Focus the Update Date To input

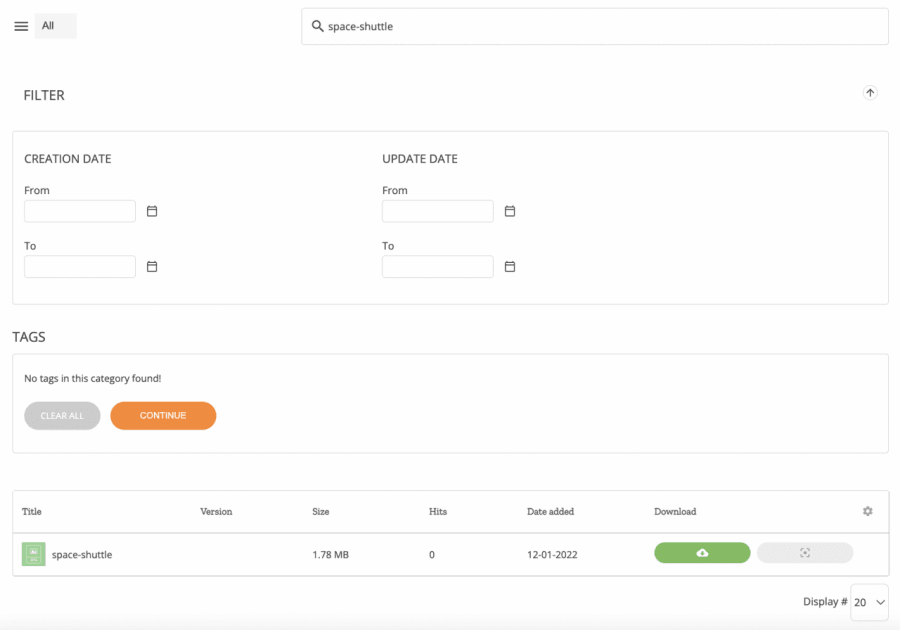point(438,267)
